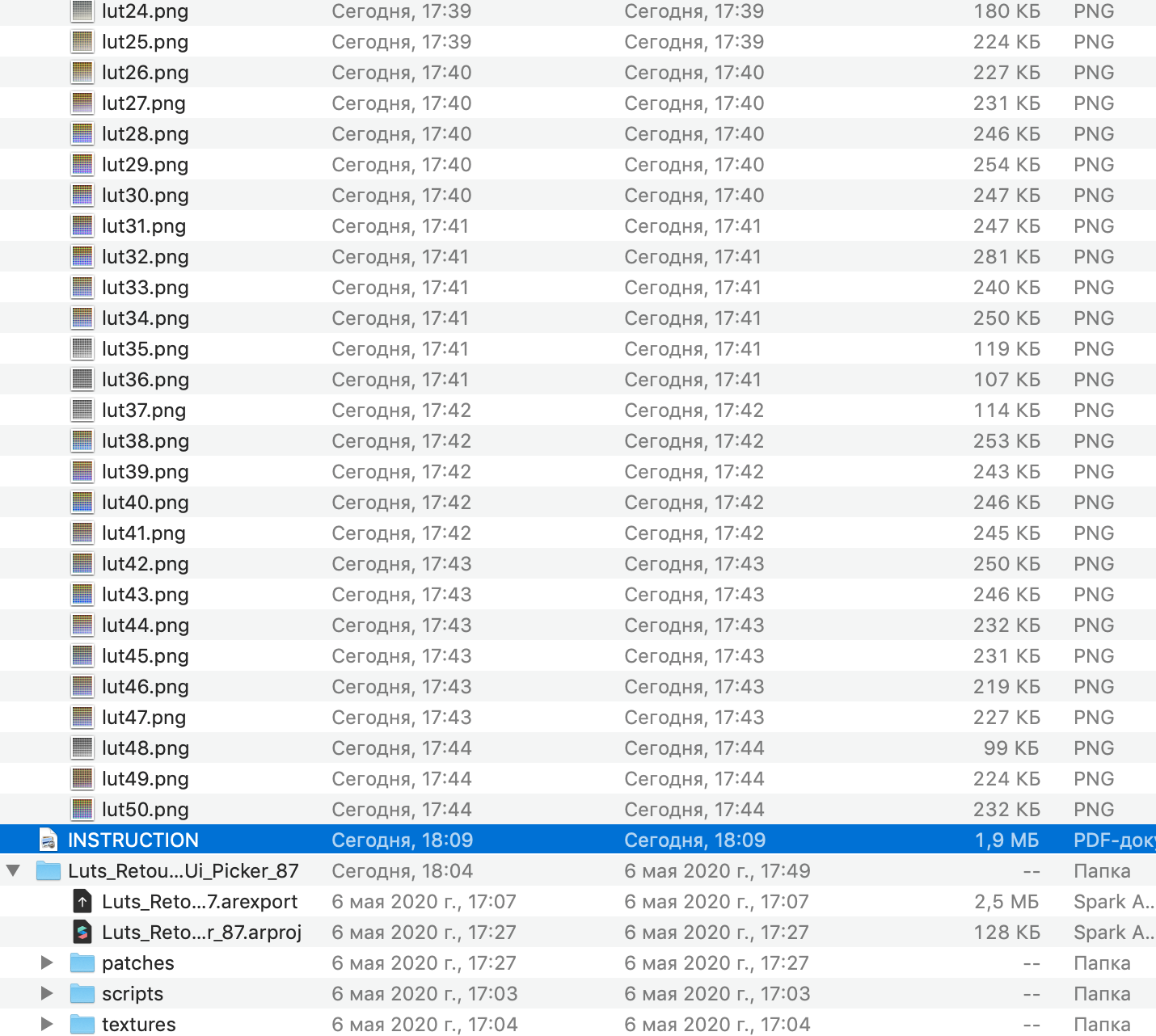Click the lut31.png file icon
1156x1036 pixels.
coord(82,226)
